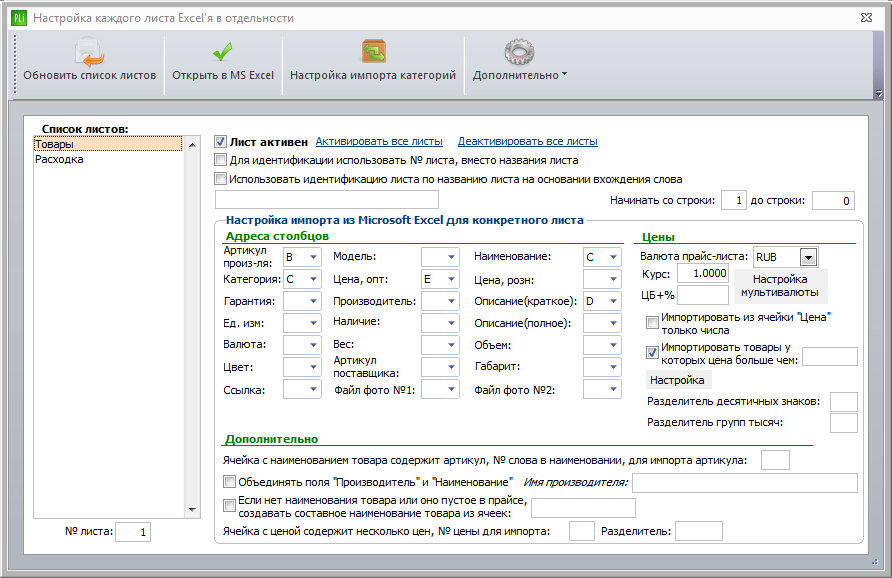Click the sheet list scroll down arrow

192,510
